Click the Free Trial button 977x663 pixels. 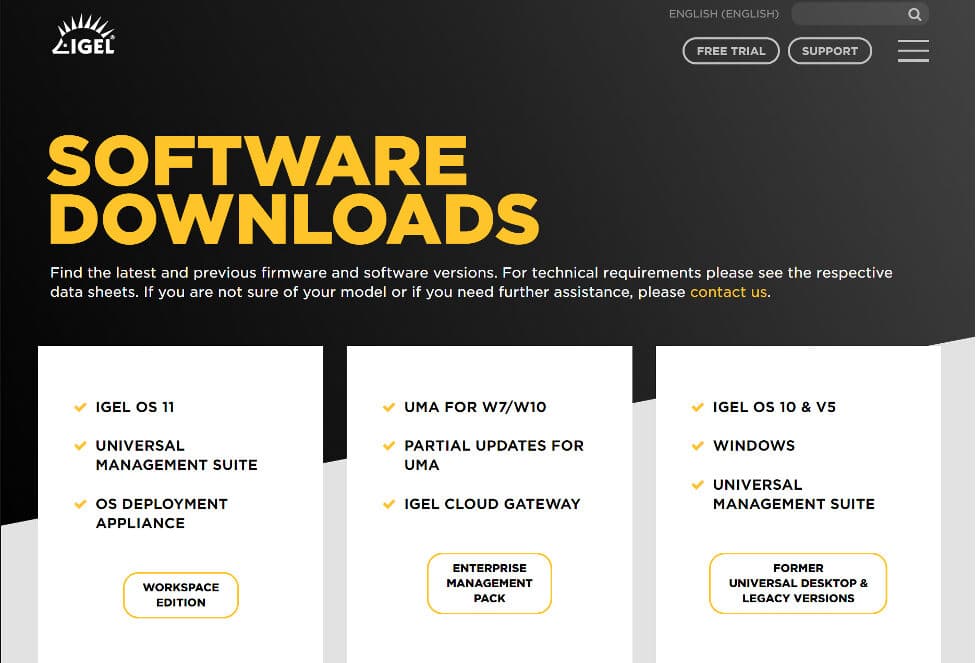[x=731, y=51]
